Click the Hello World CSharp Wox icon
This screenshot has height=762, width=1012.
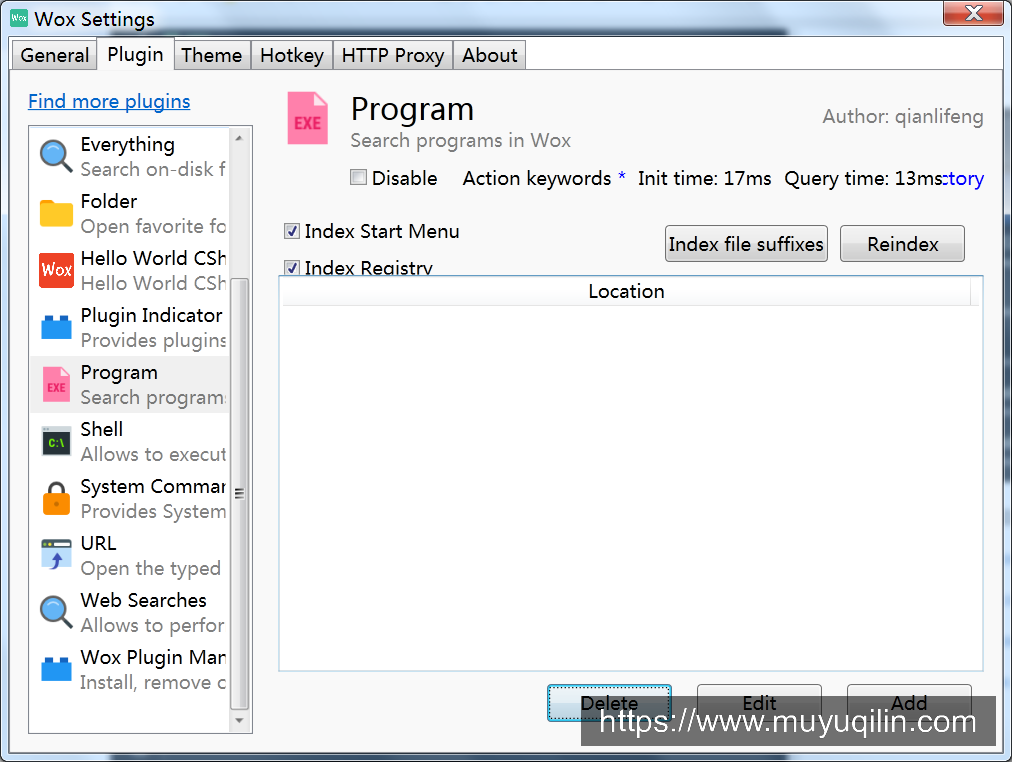point(56,270)
